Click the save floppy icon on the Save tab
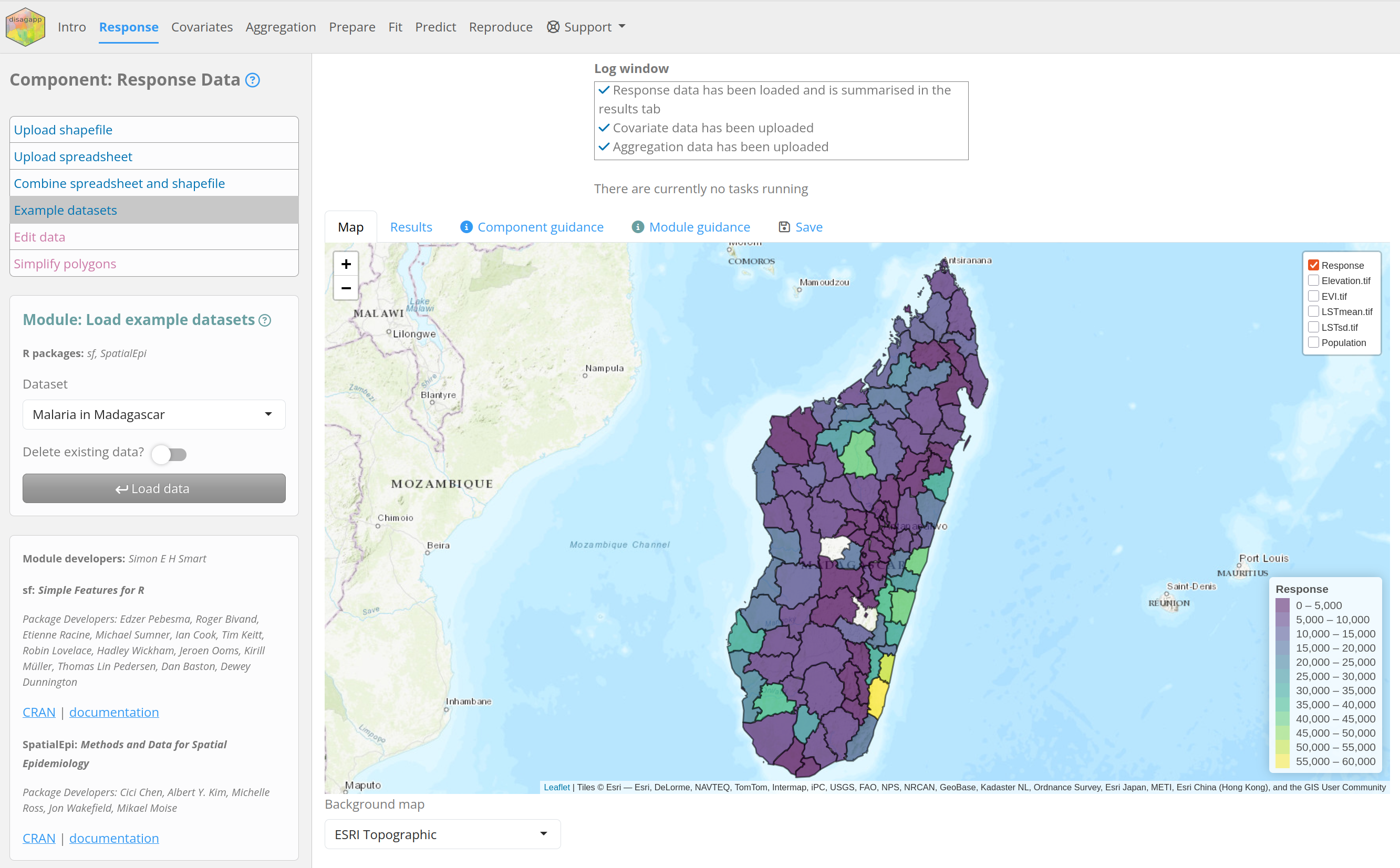 click(784, 227)
